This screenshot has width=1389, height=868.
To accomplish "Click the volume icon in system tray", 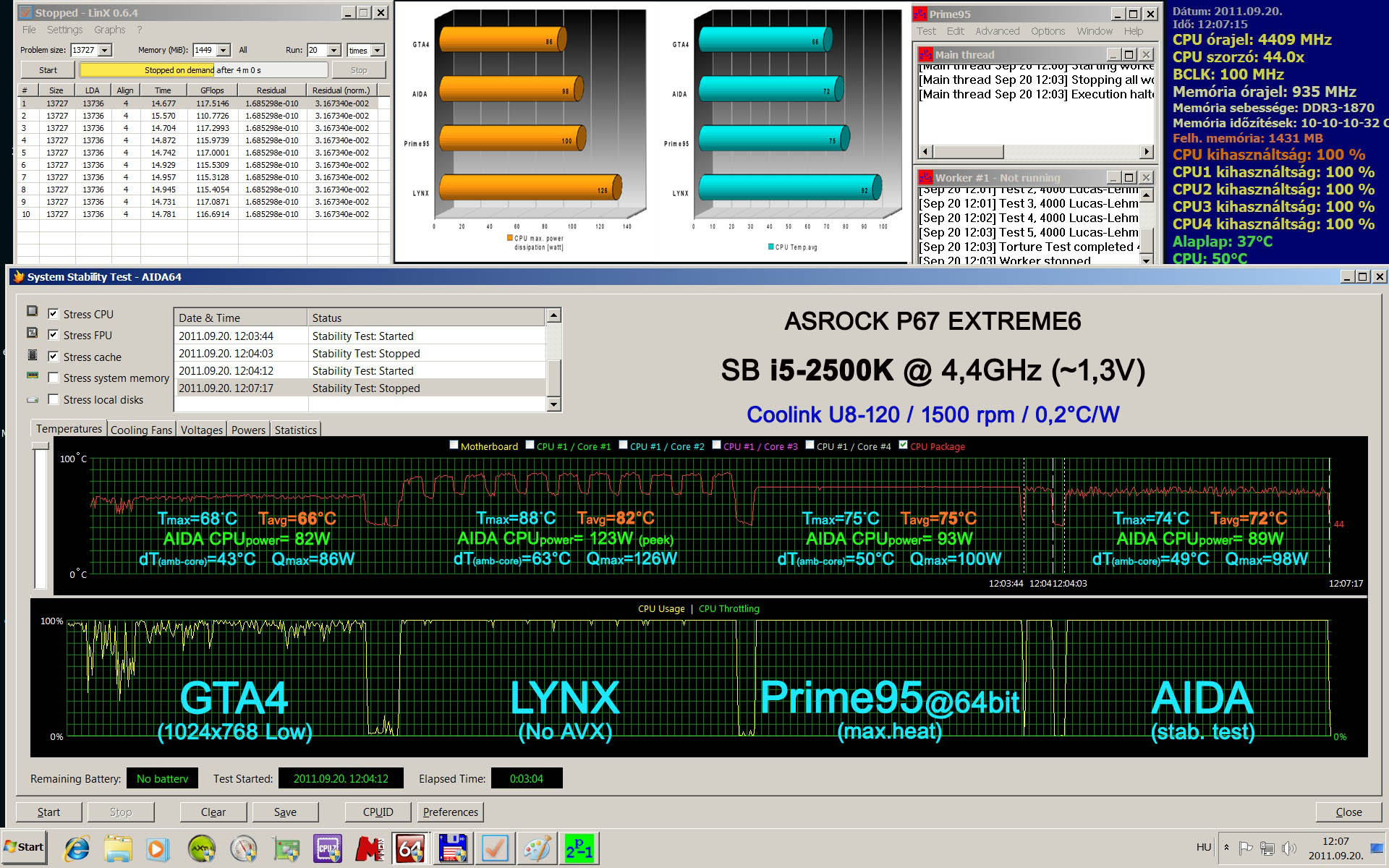I will pos(1288,848).
